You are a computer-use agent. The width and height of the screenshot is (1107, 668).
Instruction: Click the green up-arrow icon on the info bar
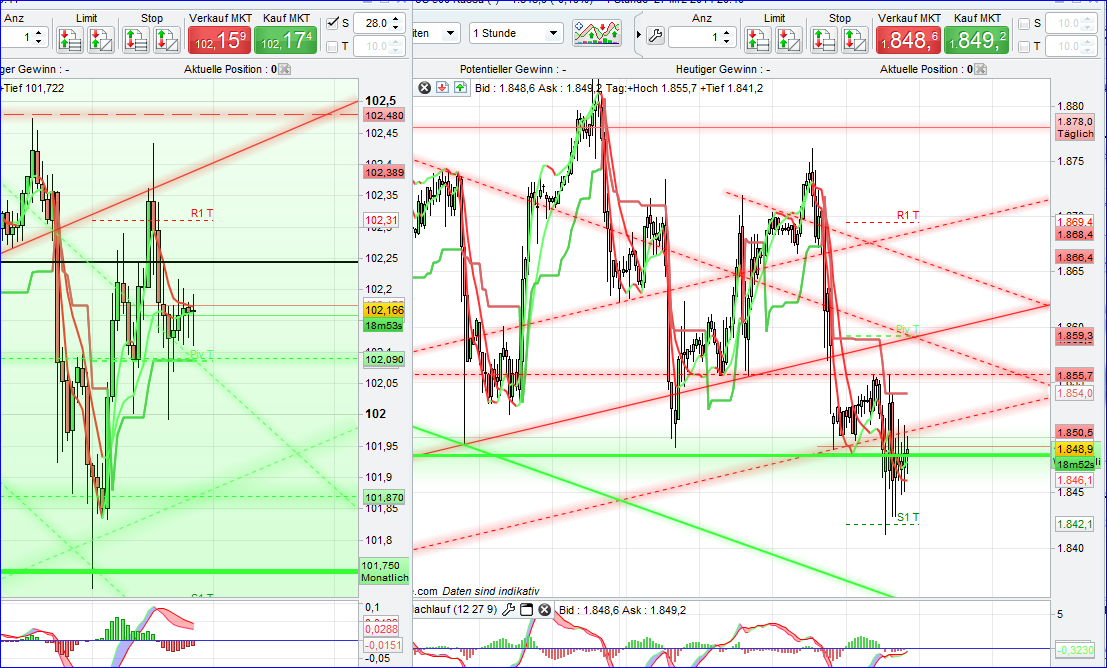[460, 87]
